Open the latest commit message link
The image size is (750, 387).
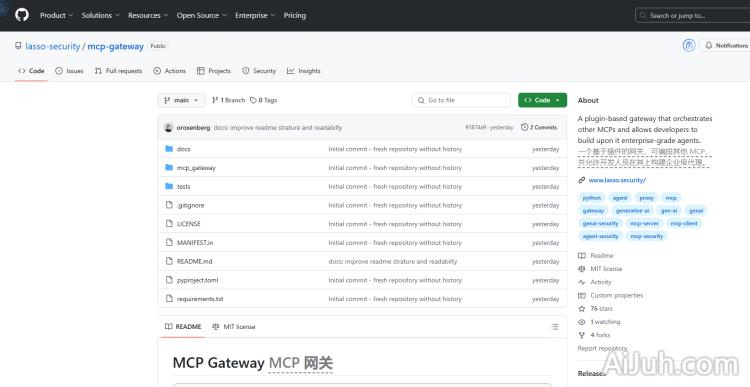[278, 128]
